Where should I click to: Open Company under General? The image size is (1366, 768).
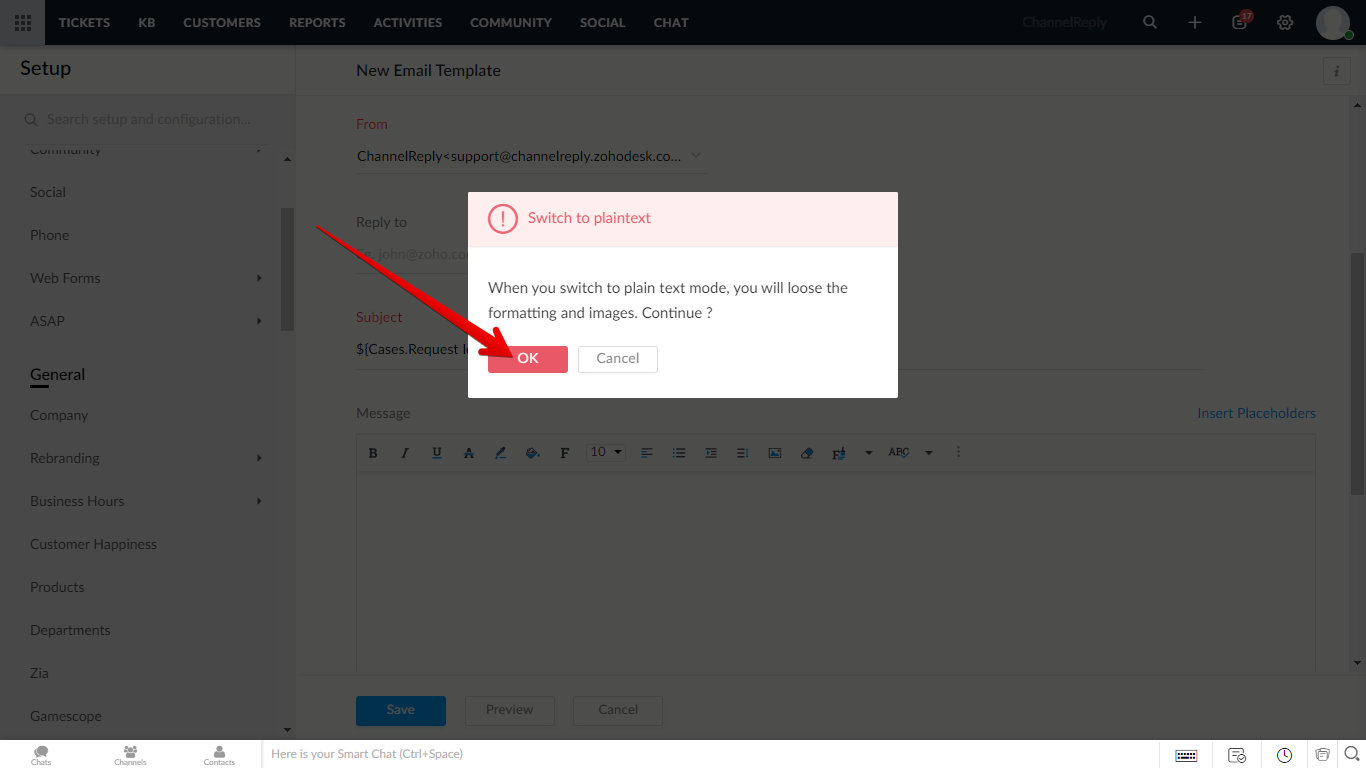pyautogui.click(x=59, y=415)
